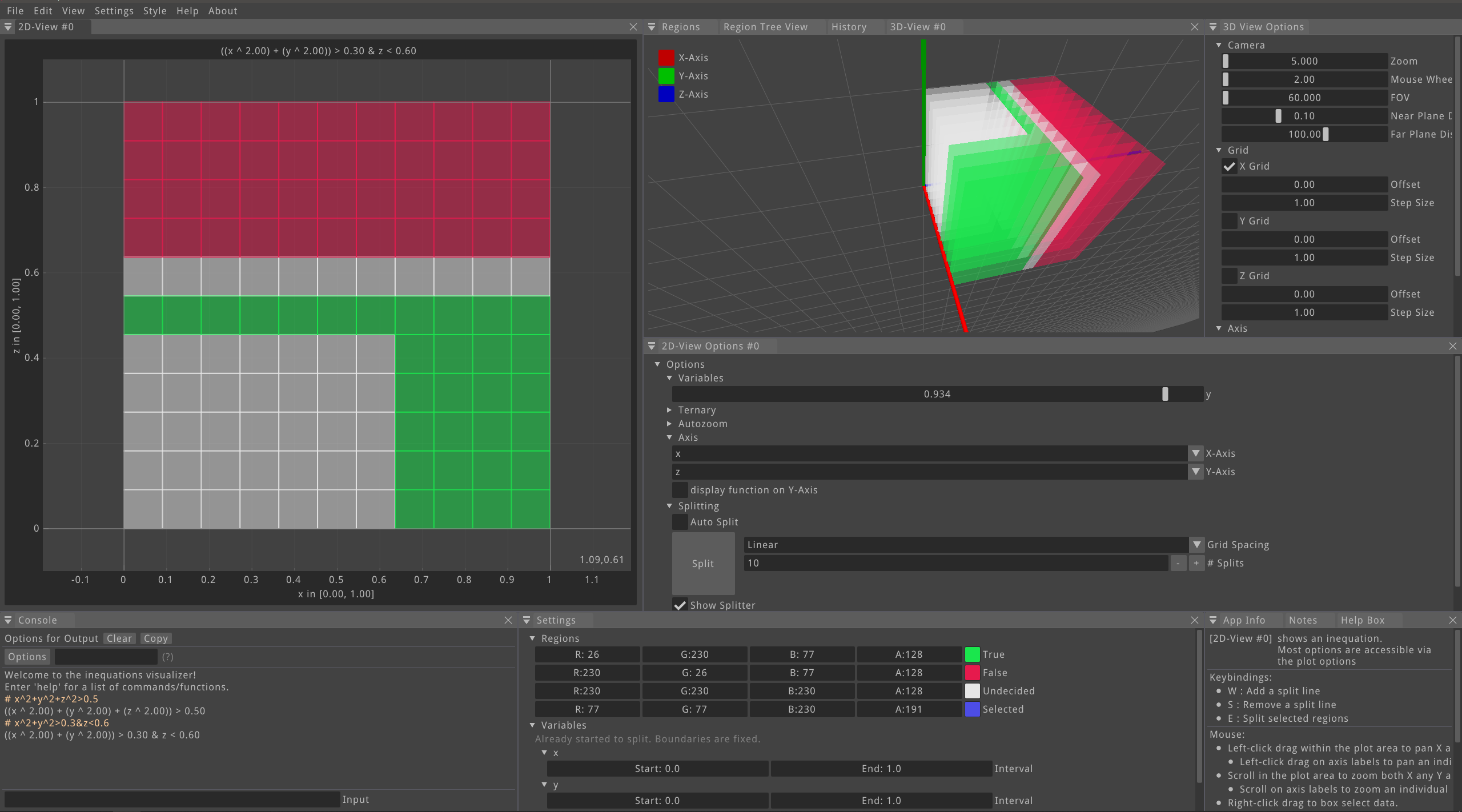
Task: Enable the Z Grid checkbox
Action: click(x=1229, y=276)
